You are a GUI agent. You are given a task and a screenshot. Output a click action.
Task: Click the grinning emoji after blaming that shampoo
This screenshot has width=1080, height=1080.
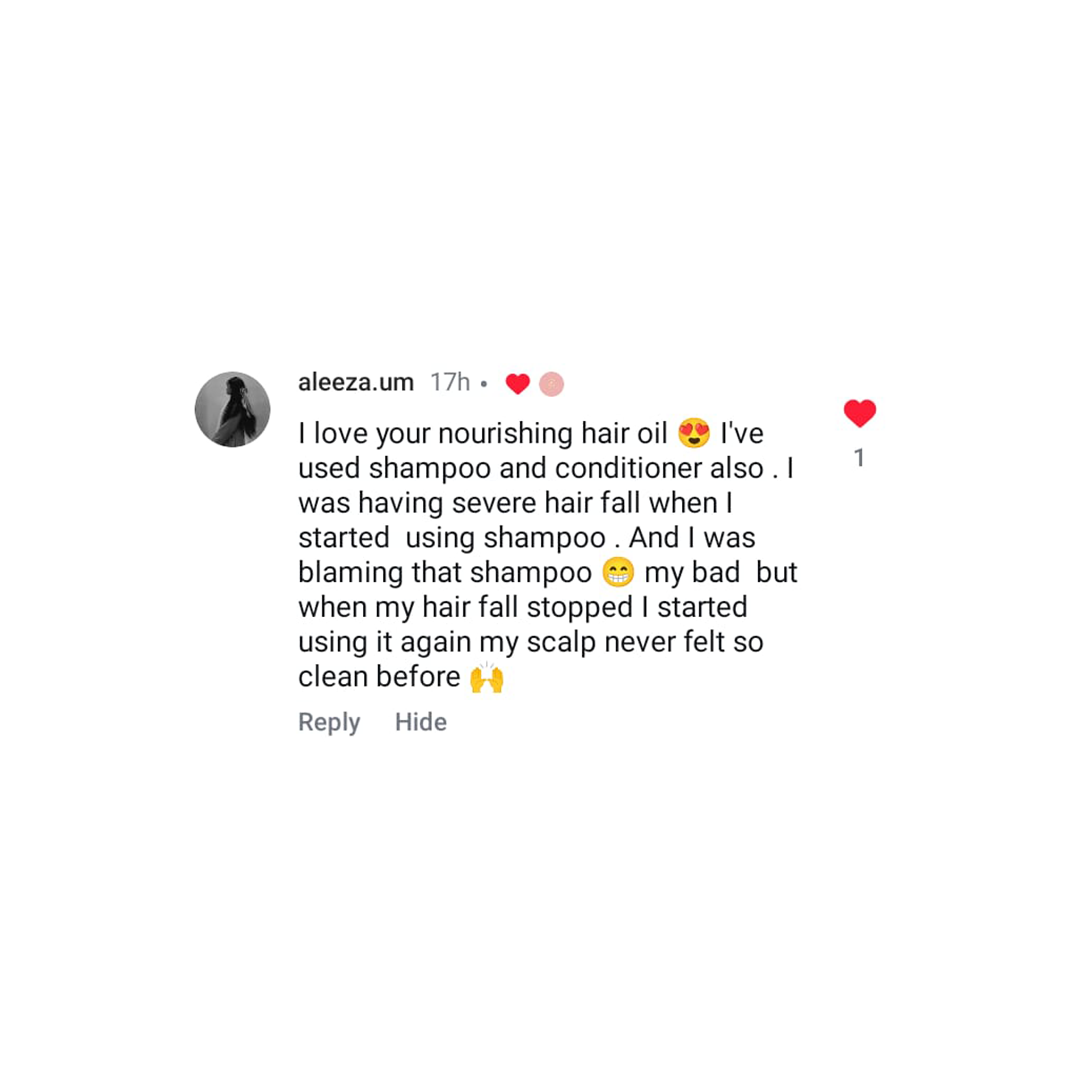(x=618, y=572)
